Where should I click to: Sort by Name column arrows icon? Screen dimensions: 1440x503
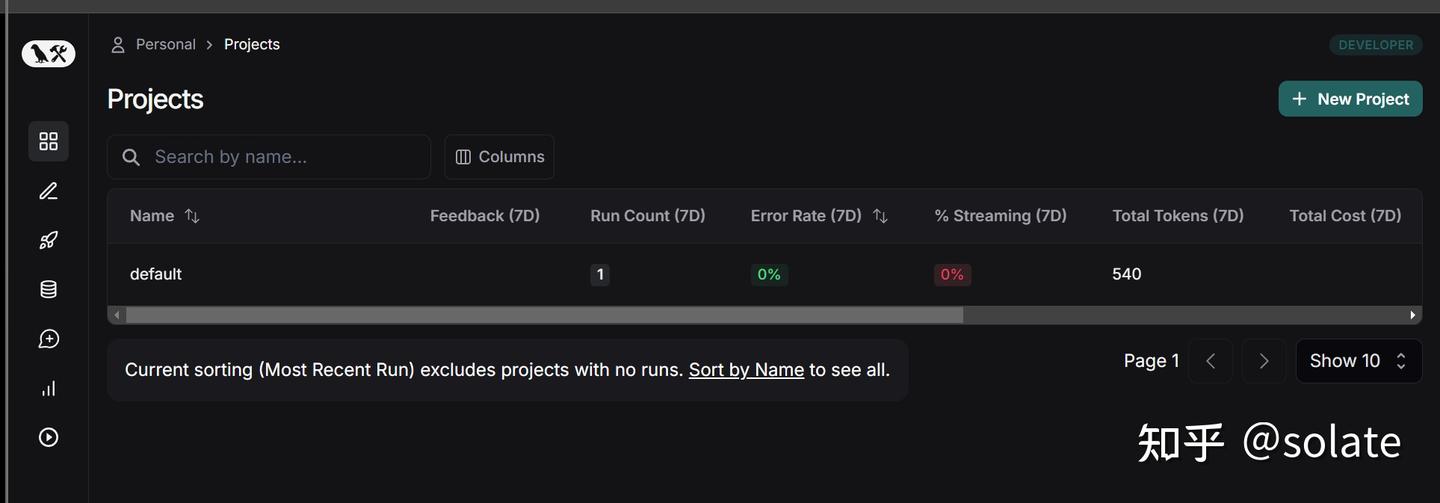pyautogui.click(x=192, y=216)
